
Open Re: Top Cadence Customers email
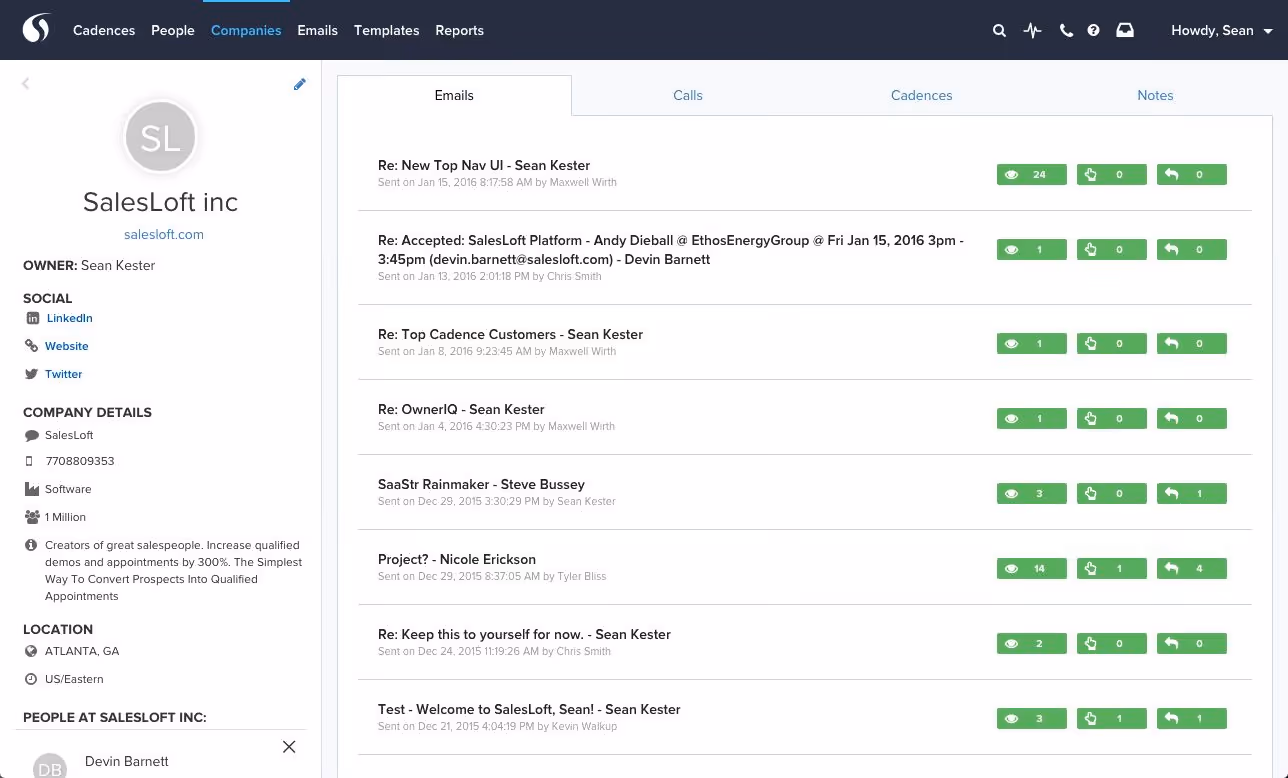click(510, 335)
